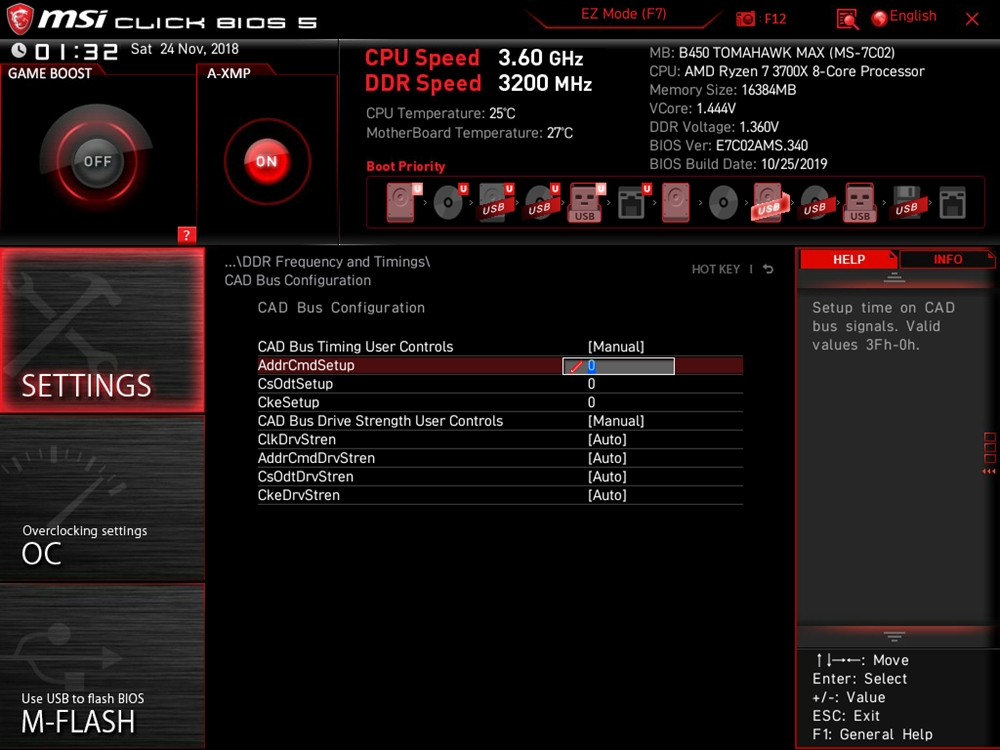1000x750 pixels.
Task: Select the USB floppy boot device icon
Action: pos(906,202)
